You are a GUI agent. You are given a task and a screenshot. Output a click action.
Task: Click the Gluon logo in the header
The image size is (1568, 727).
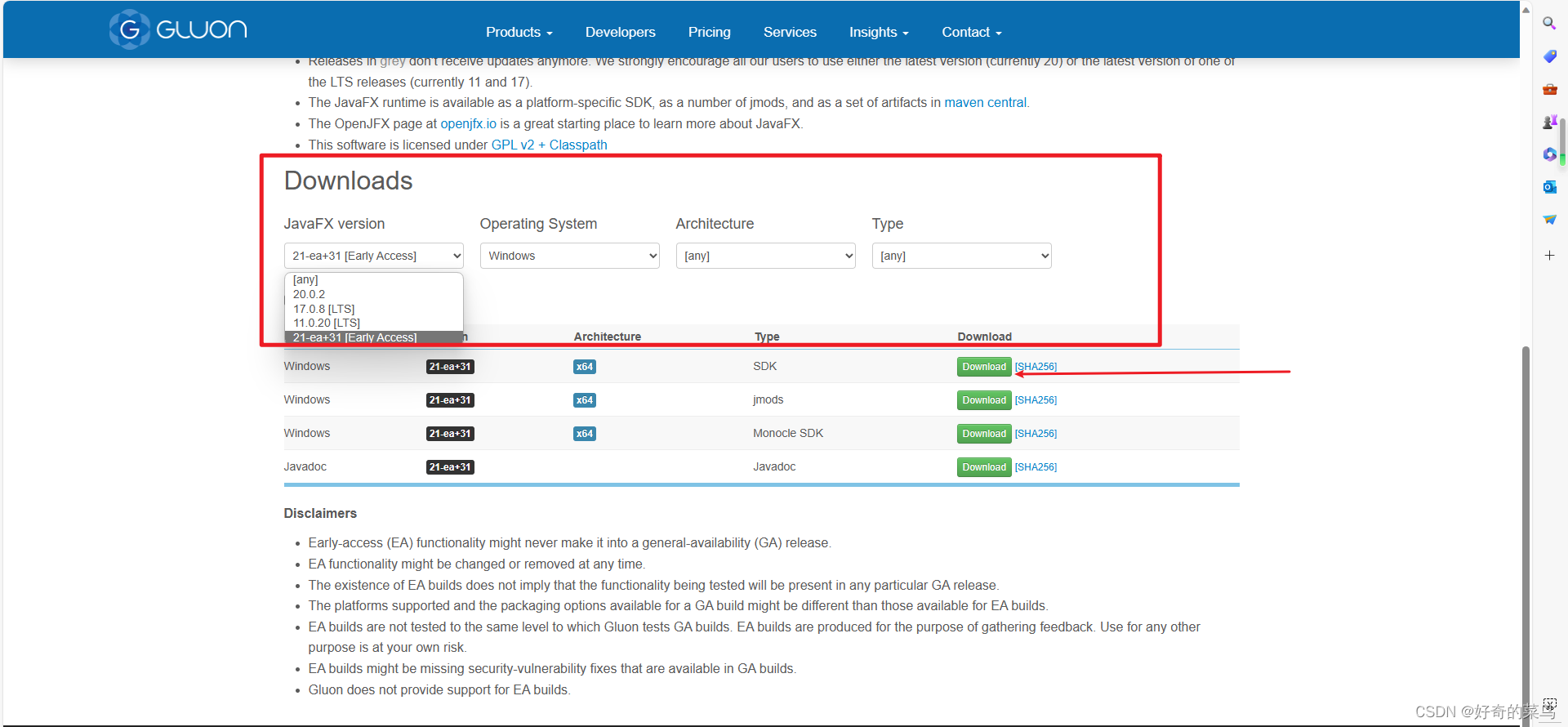click(x=178, y=30)
